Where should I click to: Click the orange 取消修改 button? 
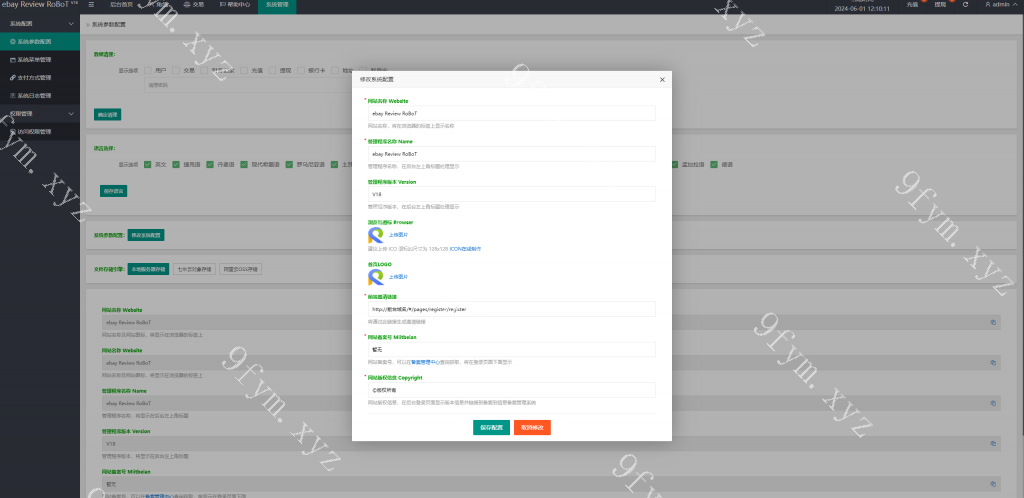(x=532, y=428)
